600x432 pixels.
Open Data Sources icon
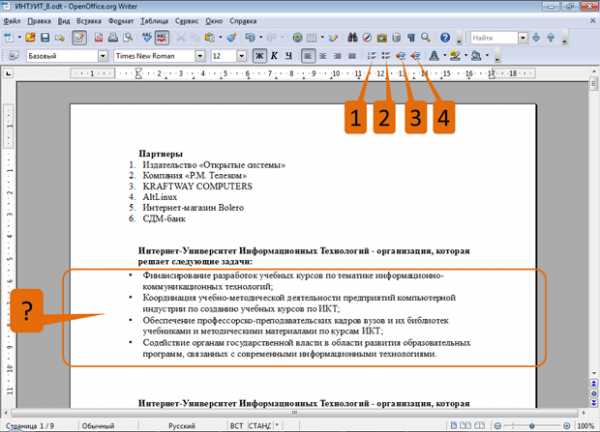click(396, 37)
